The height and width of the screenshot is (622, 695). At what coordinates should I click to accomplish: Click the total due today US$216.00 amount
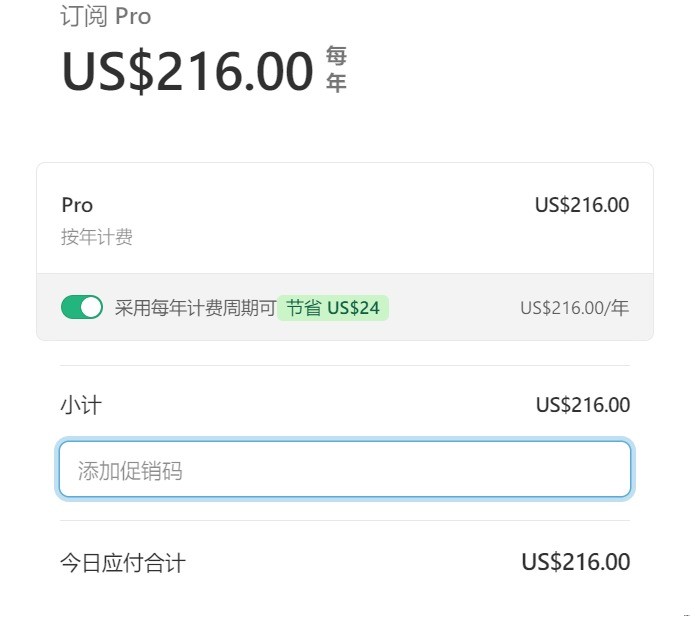[x=575, y=562]
